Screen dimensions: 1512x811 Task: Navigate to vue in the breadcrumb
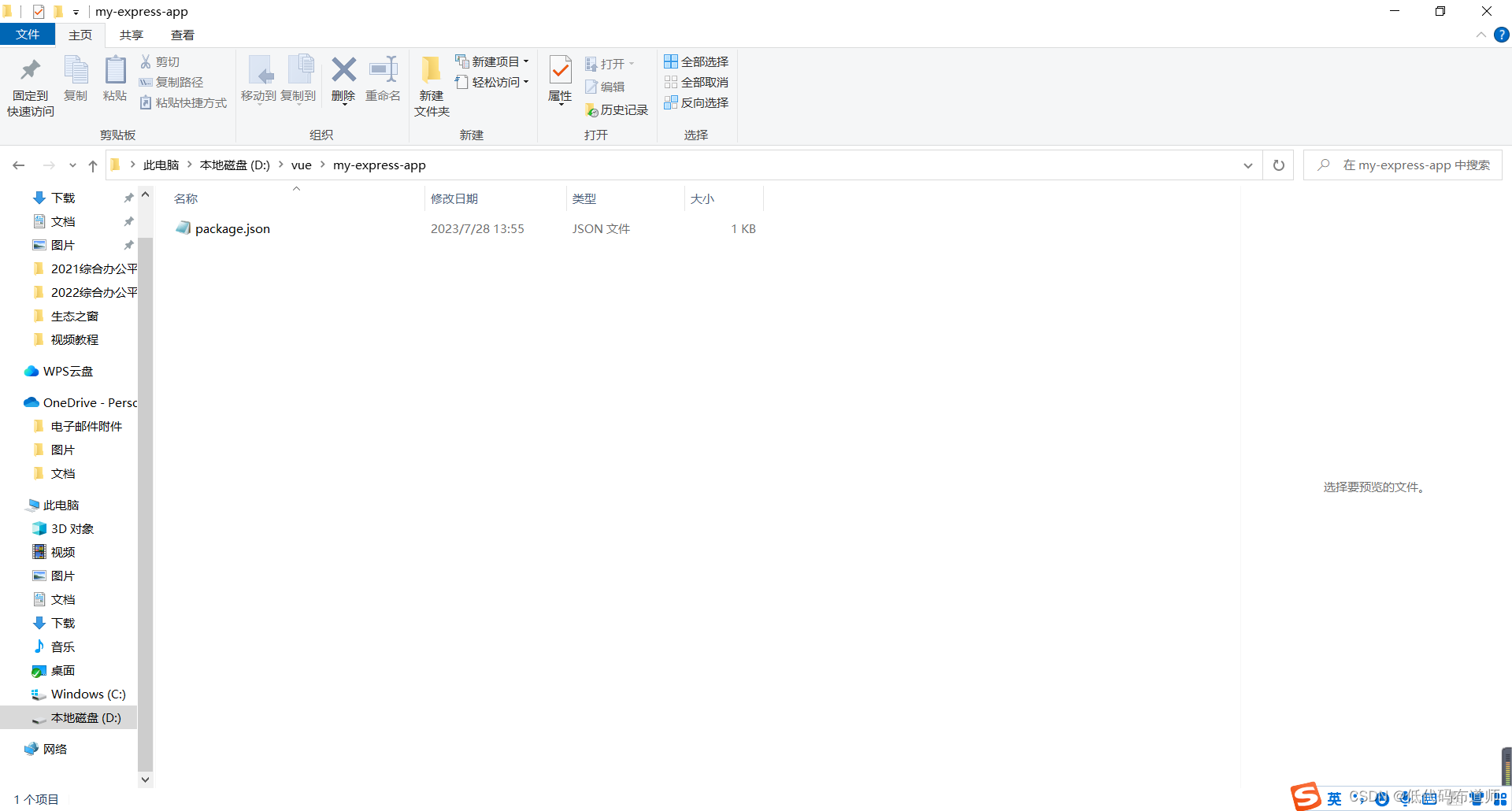click(302, 165)
